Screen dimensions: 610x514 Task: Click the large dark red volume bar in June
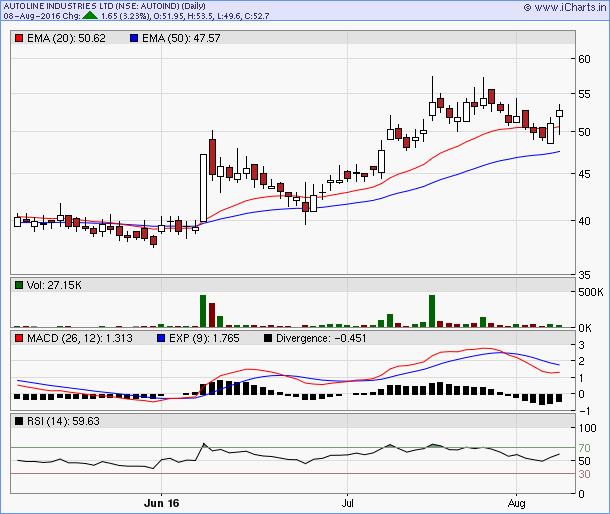click(x=212, y=315)
